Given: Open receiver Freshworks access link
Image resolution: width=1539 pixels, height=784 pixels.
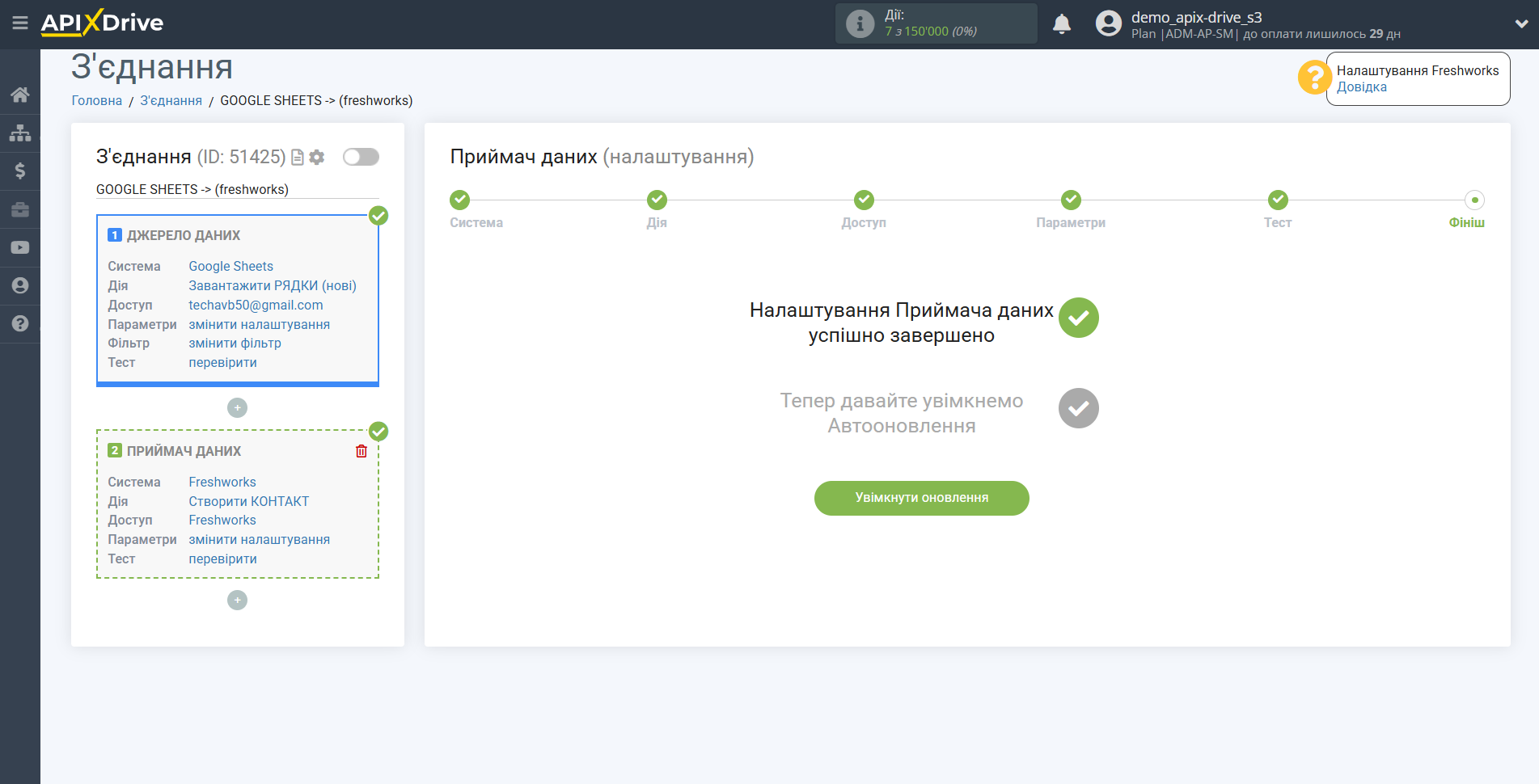Looking at the screenshot, I should coord(222,521).
